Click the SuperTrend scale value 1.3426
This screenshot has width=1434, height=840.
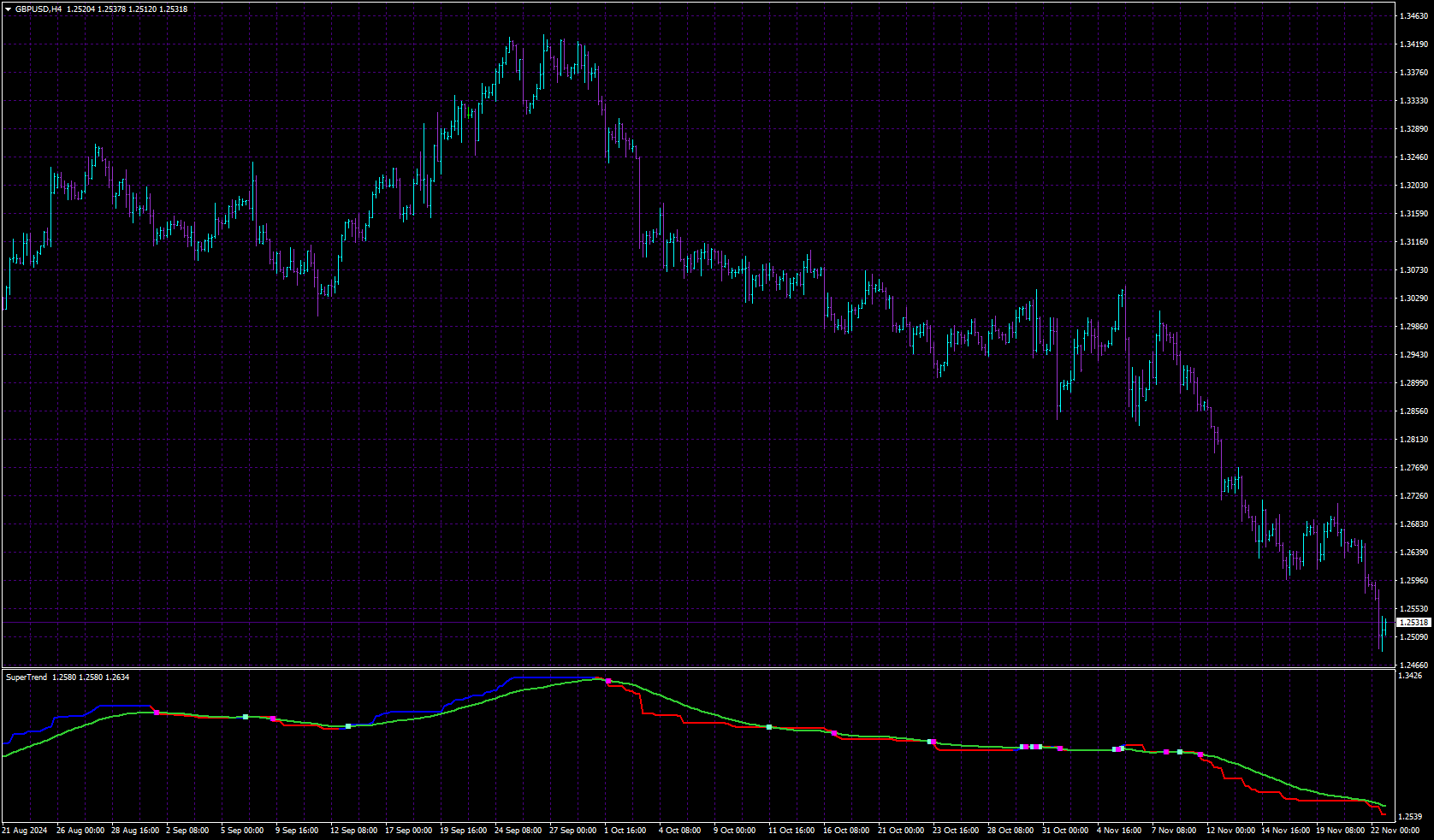[1410, 676]
